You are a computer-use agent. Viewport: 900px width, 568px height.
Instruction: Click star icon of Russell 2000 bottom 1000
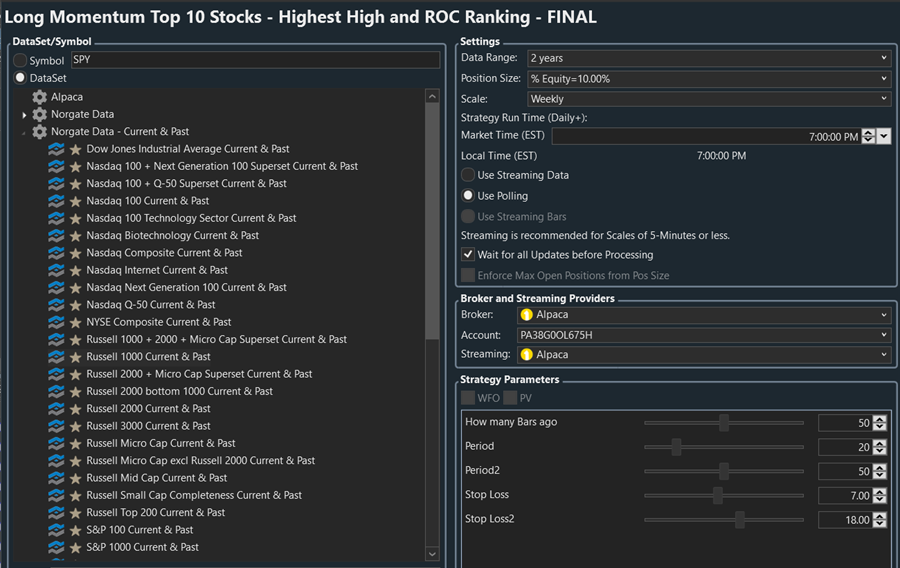[75, 392]
